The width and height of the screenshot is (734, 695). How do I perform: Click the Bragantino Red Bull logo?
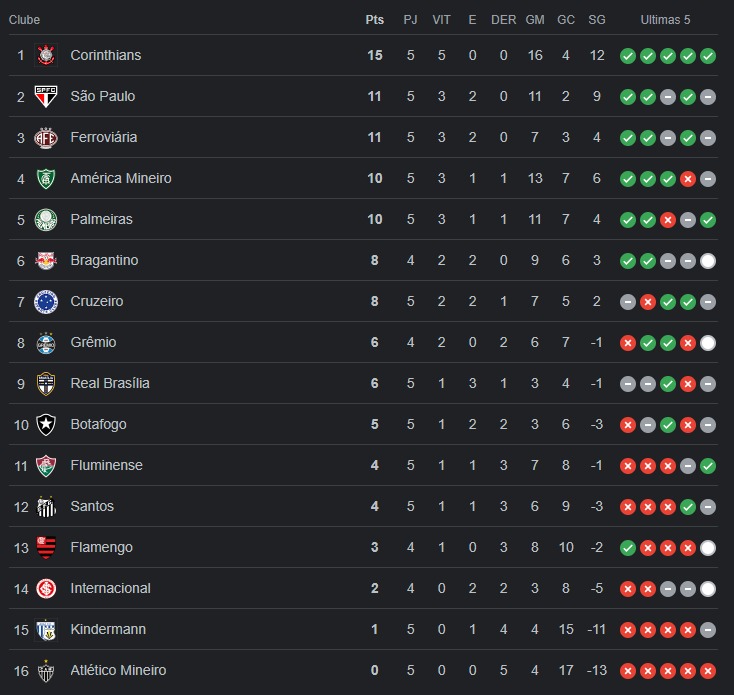[x=46, y=261]
